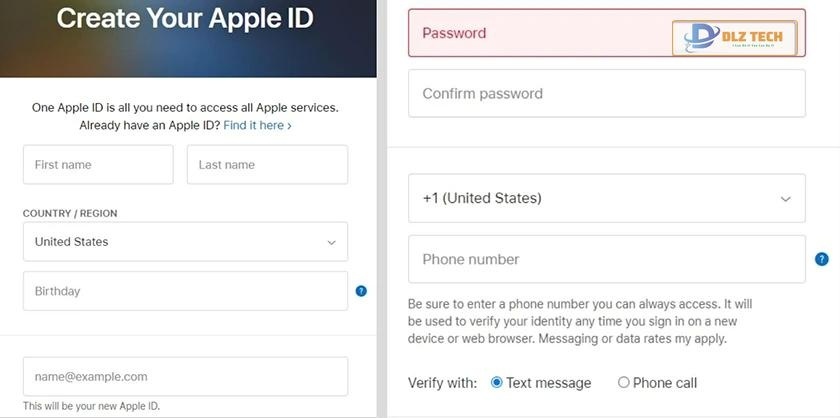Viewport: 840px width, 418px height.
Task: Expand the +1 (United States) country code dropdown
Action: [x=606, y=198]
